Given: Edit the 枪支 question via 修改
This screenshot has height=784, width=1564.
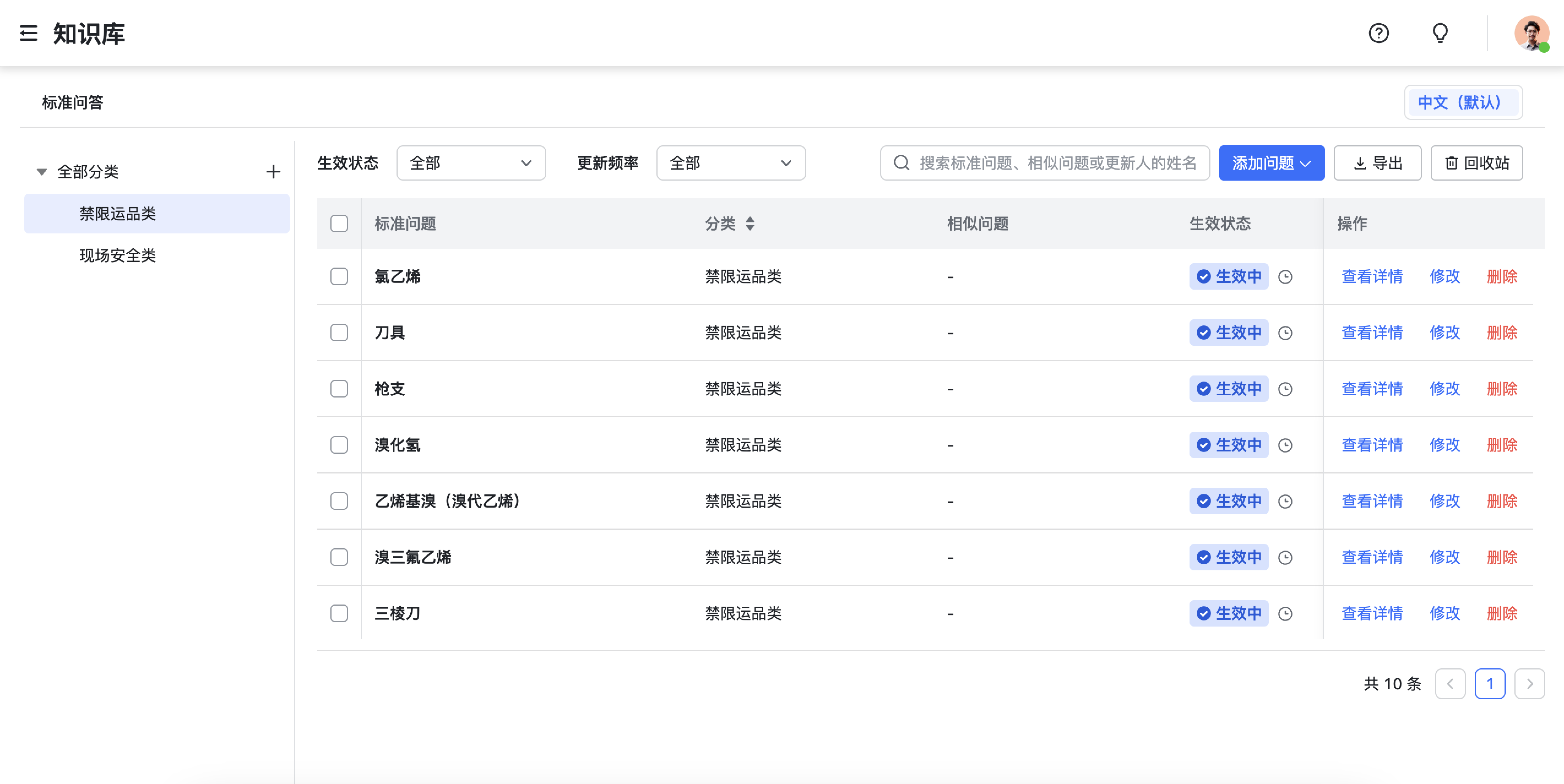Looking at the screenshot, I should (x=1444, y=389).
